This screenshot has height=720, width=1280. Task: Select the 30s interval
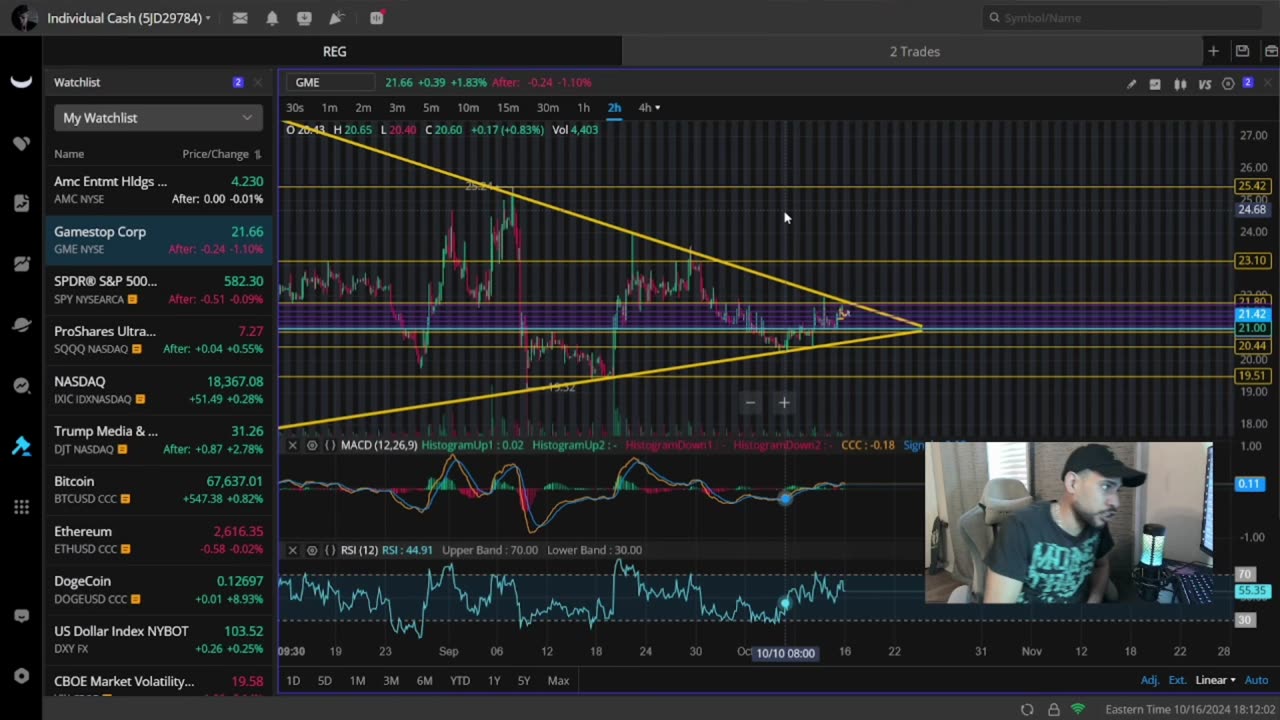click(x=295, y=107)
